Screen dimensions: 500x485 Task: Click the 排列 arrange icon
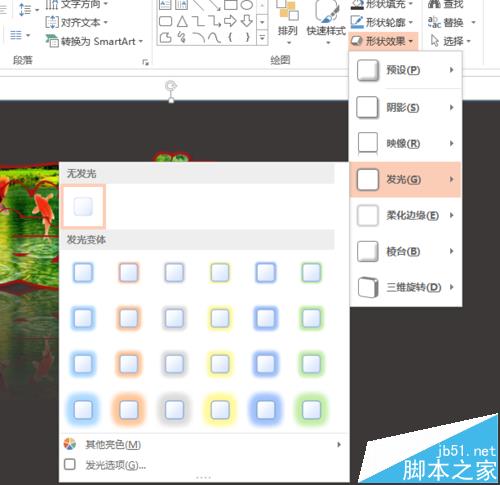[x=287, y=10]
